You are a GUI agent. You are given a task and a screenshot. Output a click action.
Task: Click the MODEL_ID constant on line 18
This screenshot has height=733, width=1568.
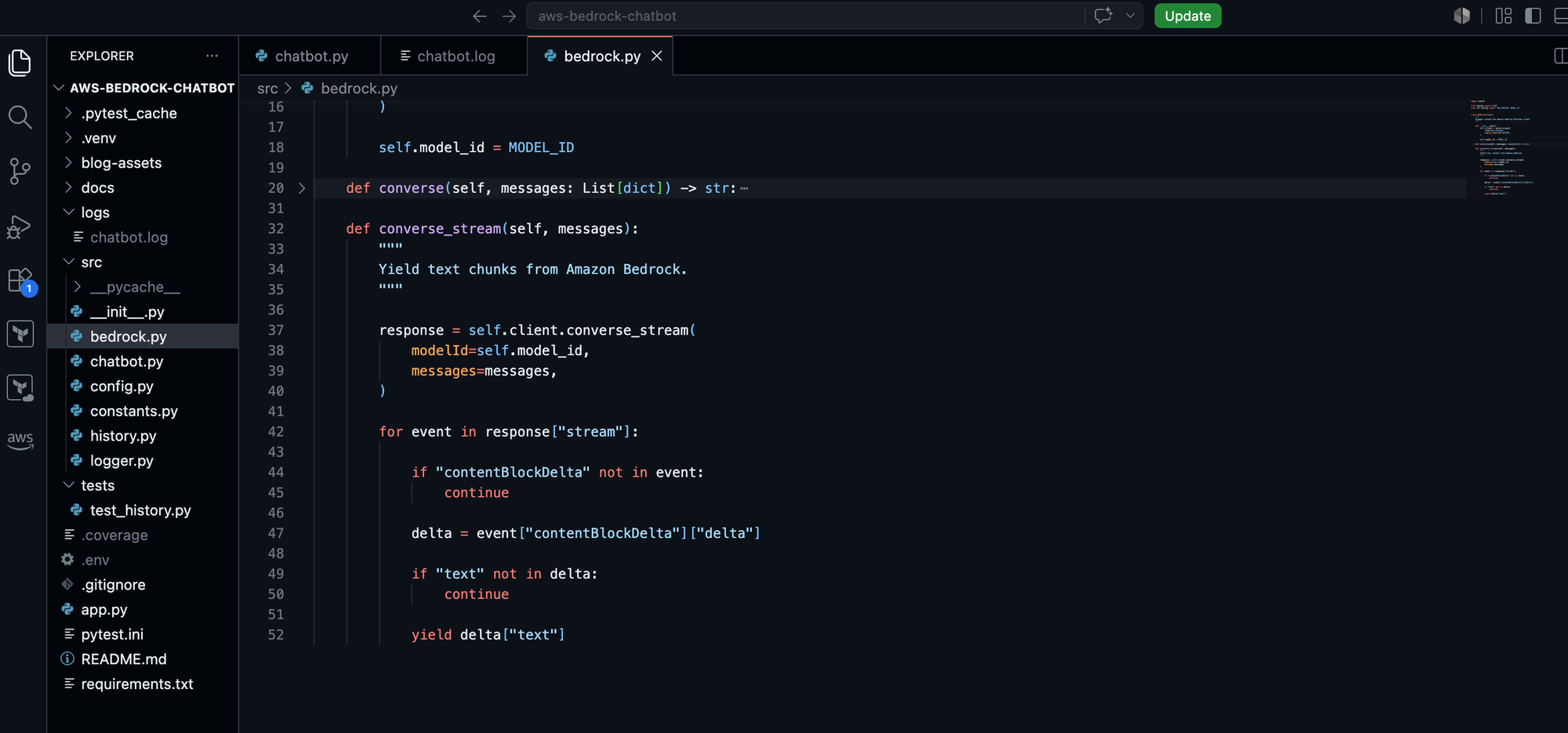click(541, 147)
